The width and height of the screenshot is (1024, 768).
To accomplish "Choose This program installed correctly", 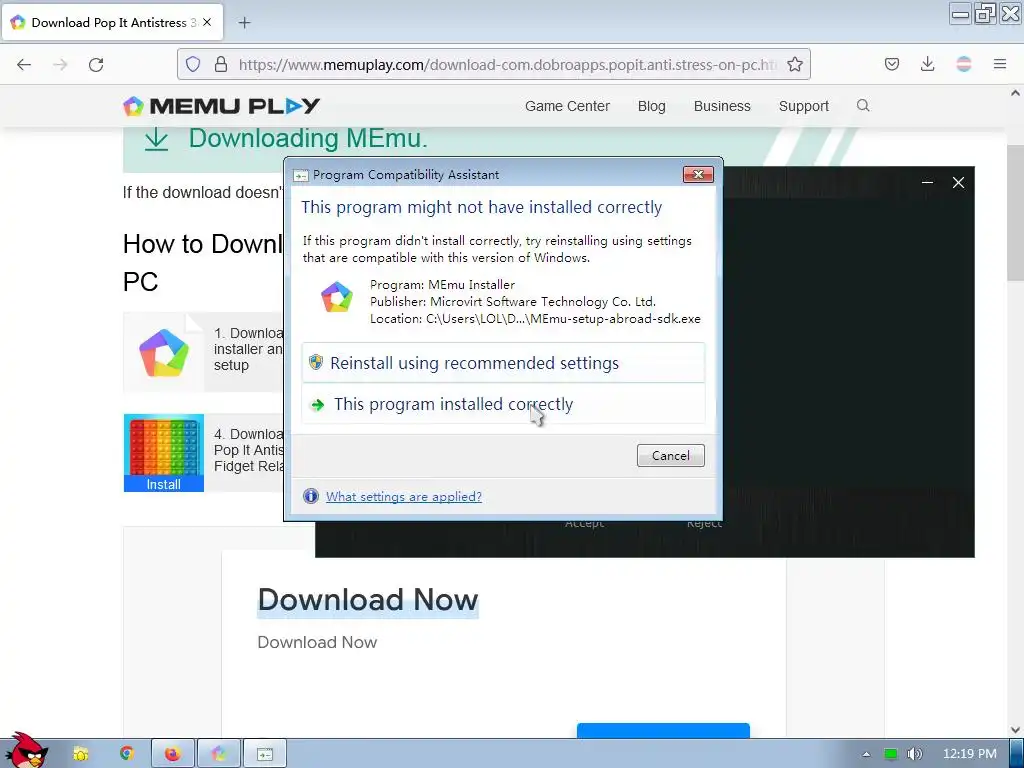I will (x=503, y=404).
